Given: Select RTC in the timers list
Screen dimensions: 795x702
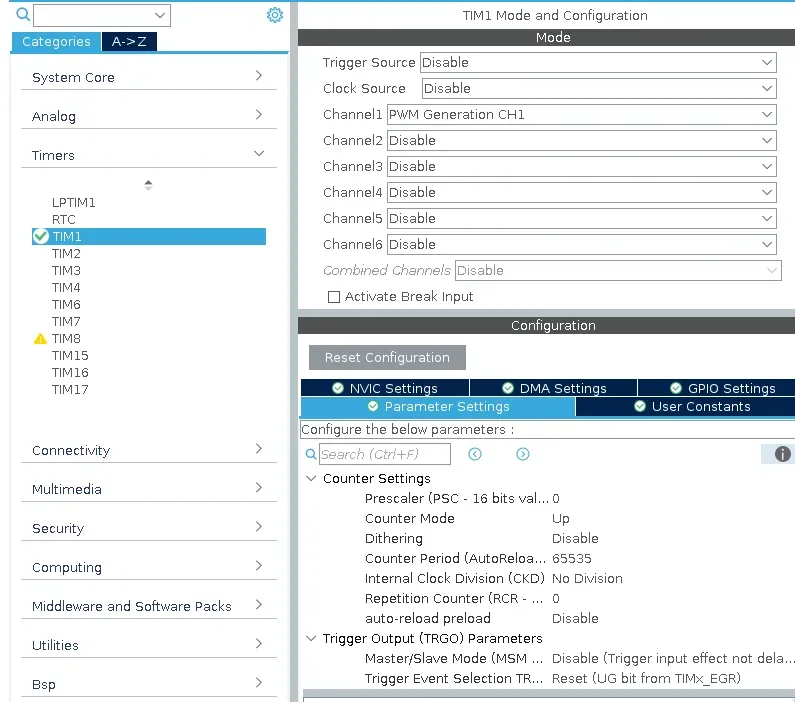Looking at the screenshot, I should 63,219.
